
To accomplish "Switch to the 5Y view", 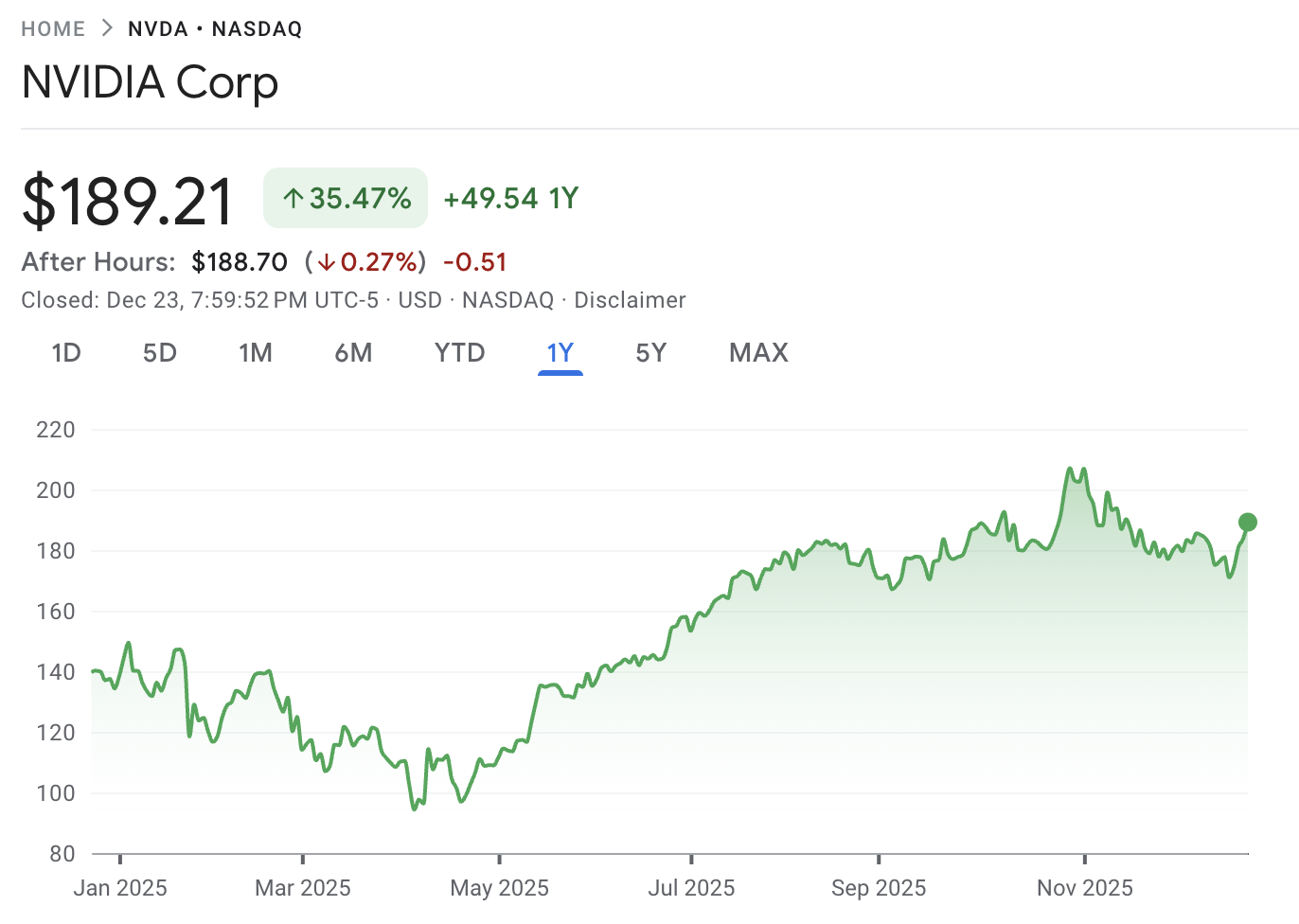I will click(651, 352).
